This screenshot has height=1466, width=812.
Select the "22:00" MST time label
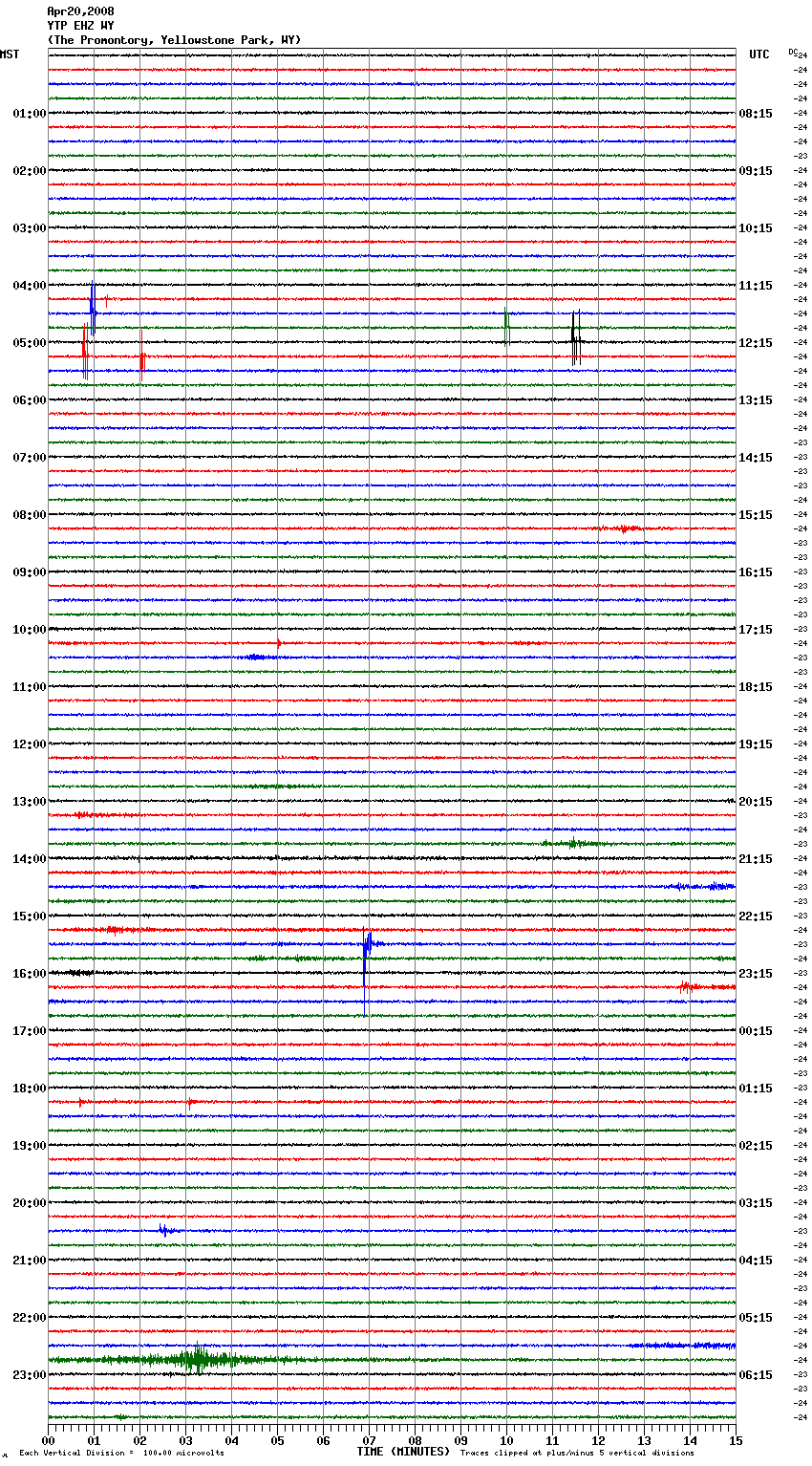click(30, 1318)
